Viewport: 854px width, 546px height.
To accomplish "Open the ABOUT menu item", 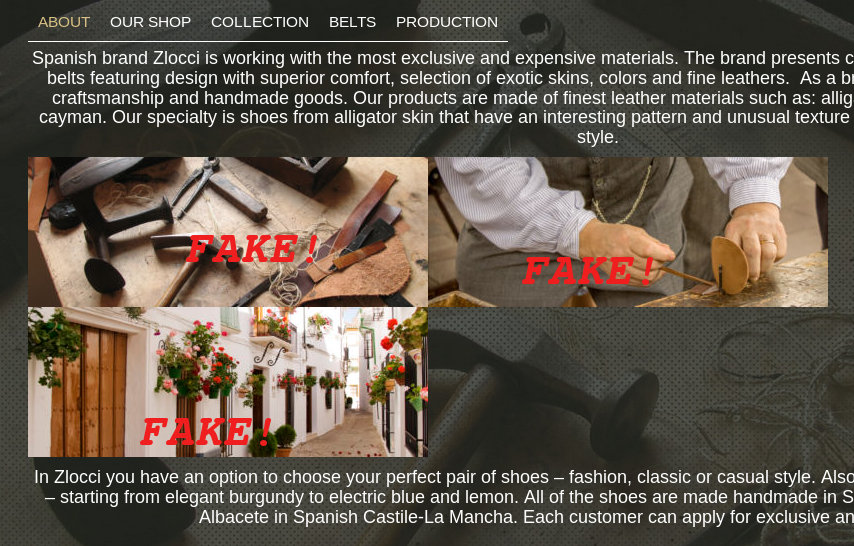I will tap(64, 22).
